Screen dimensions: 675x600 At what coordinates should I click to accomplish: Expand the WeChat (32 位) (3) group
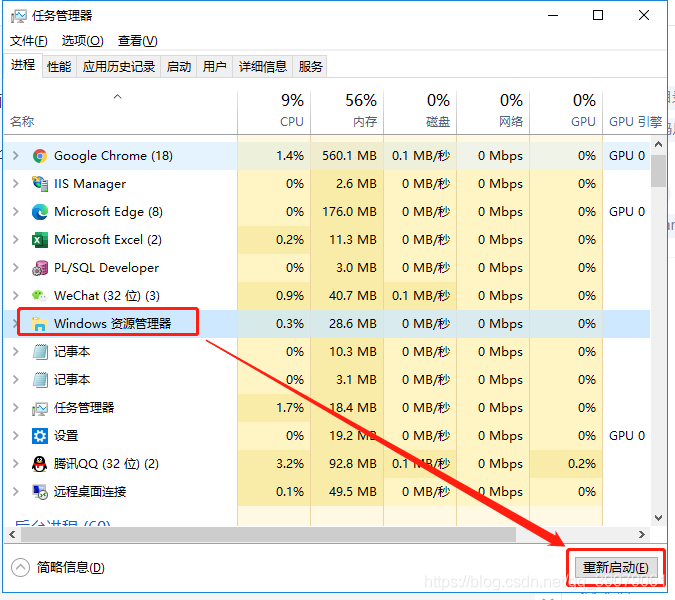click(16, 296)
